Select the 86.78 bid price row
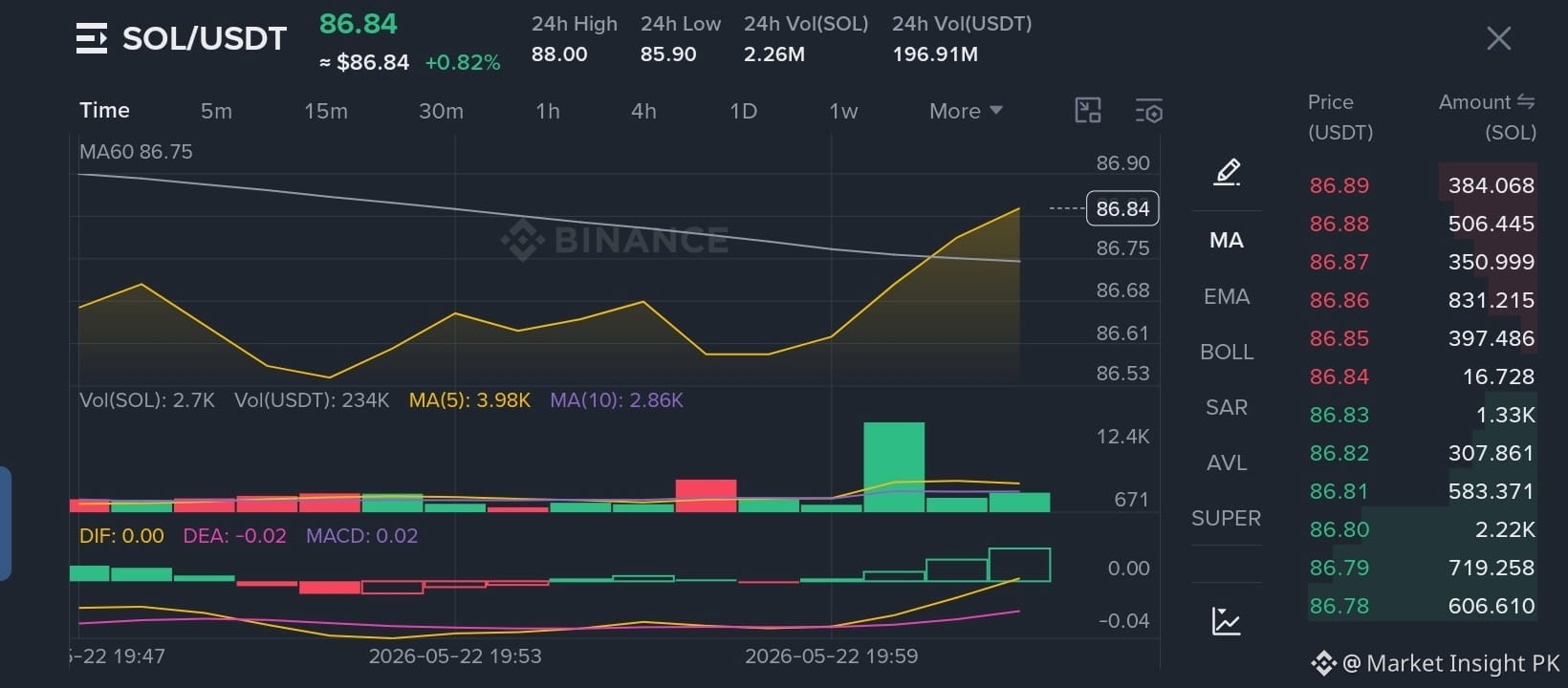 [x=1422, y=606]
